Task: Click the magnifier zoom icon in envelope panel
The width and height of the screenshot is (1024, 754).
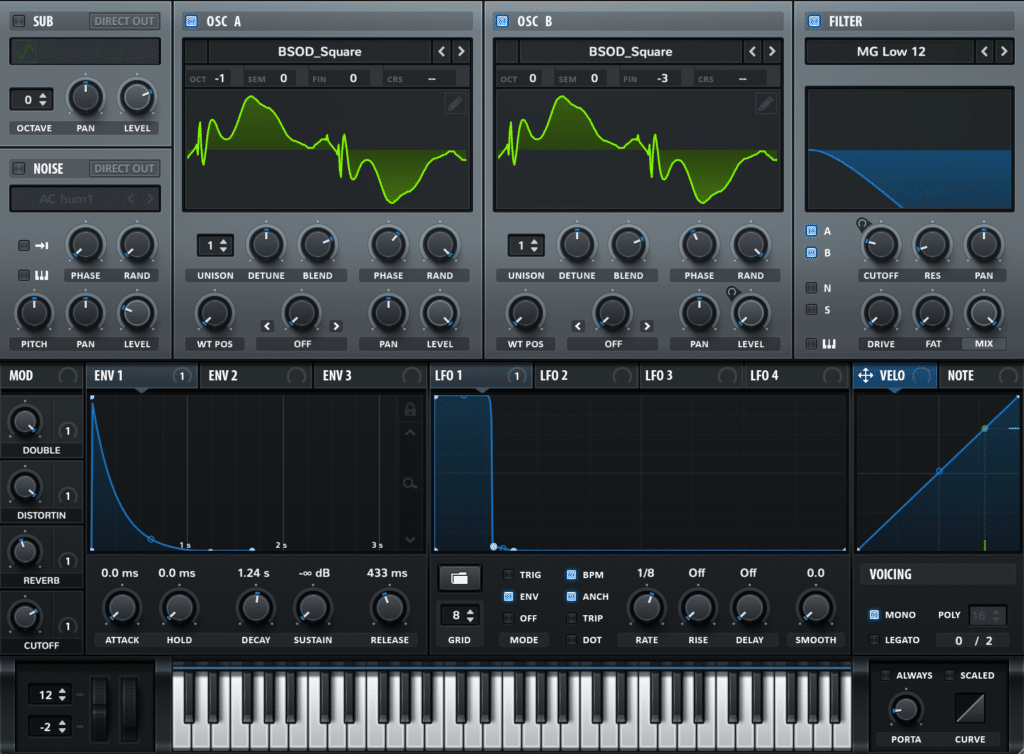Action: 409,484
